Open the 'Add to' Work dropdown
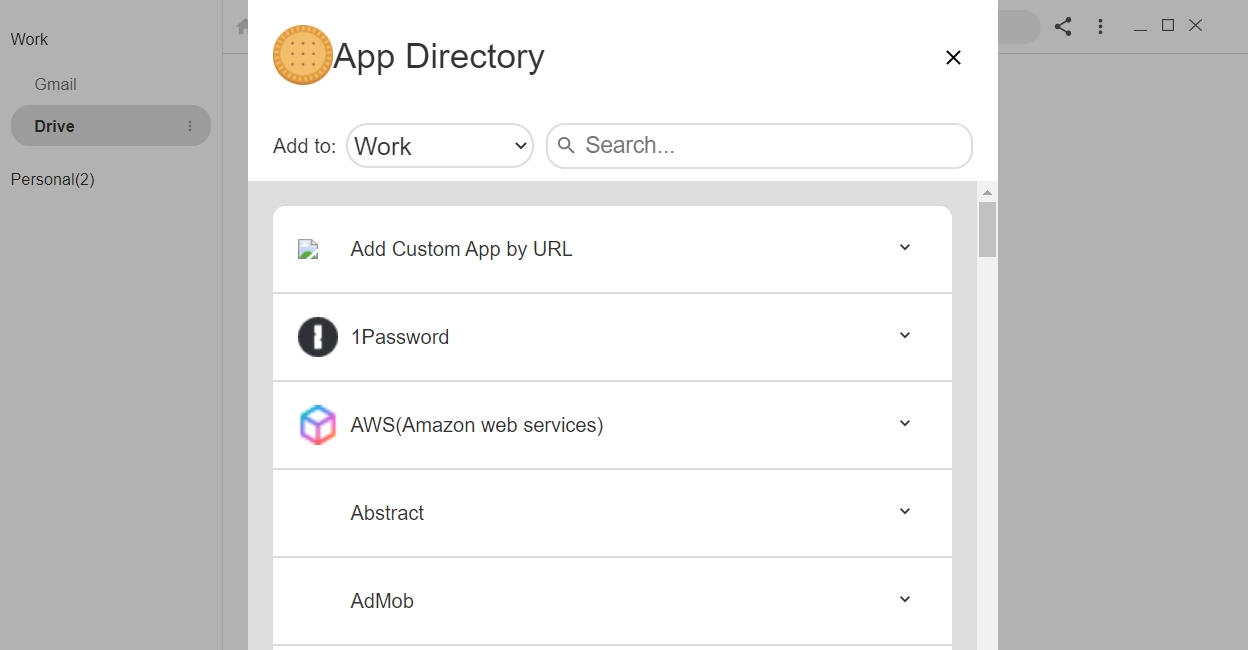 (x=440, y=146)
